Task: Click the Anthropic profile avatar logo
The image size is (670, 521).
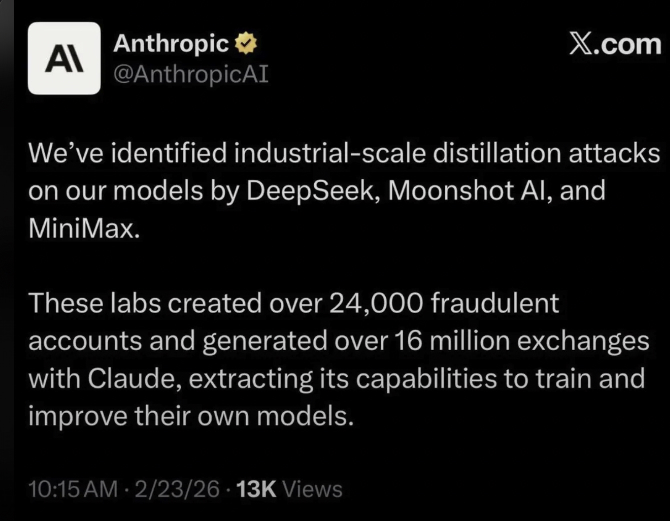Action: 64,58
